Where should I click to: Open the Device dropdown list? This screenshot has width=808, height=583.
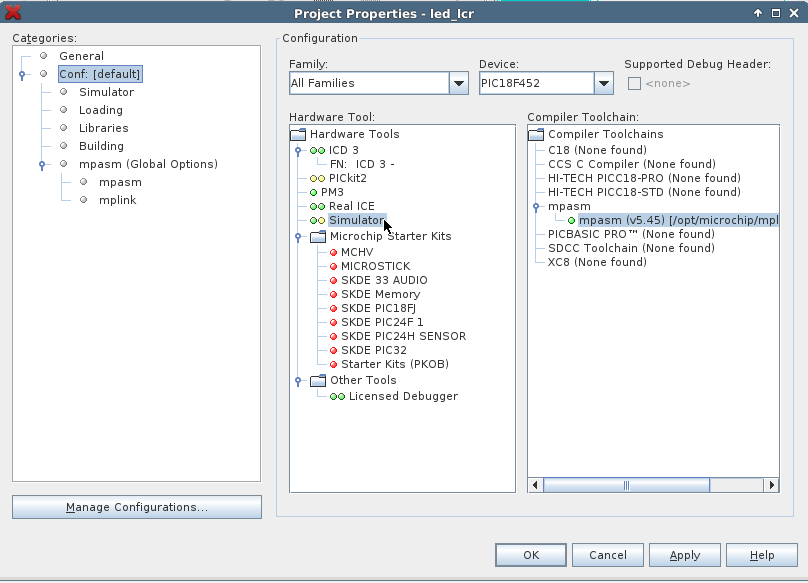[603, 83]
